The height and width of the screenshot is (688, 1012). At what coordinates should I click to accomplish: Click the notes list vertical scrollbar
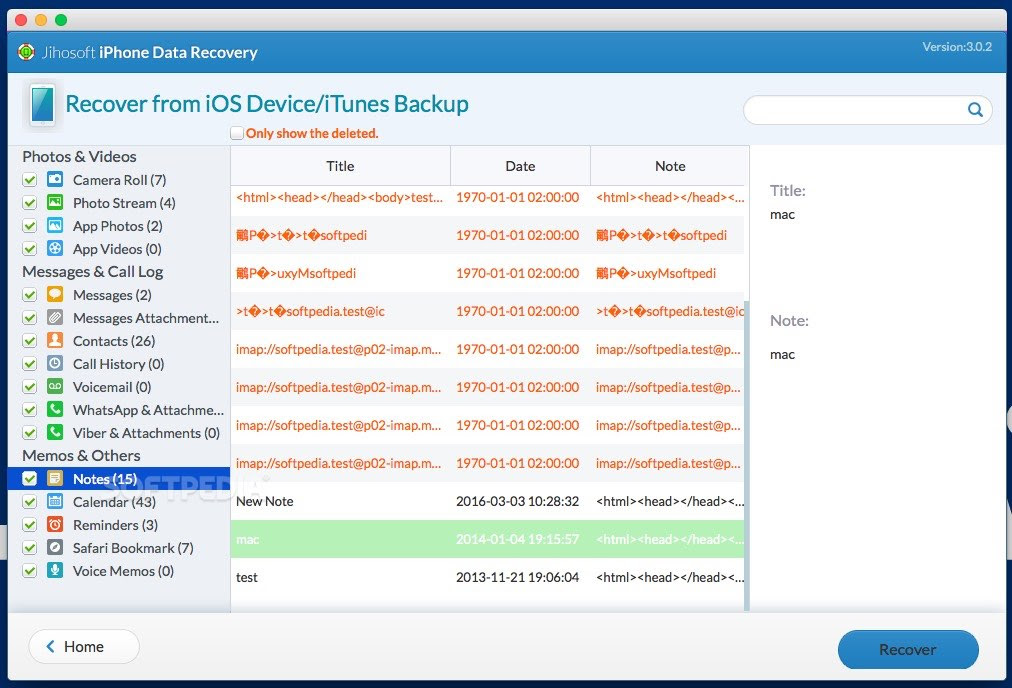click(747, 455)
